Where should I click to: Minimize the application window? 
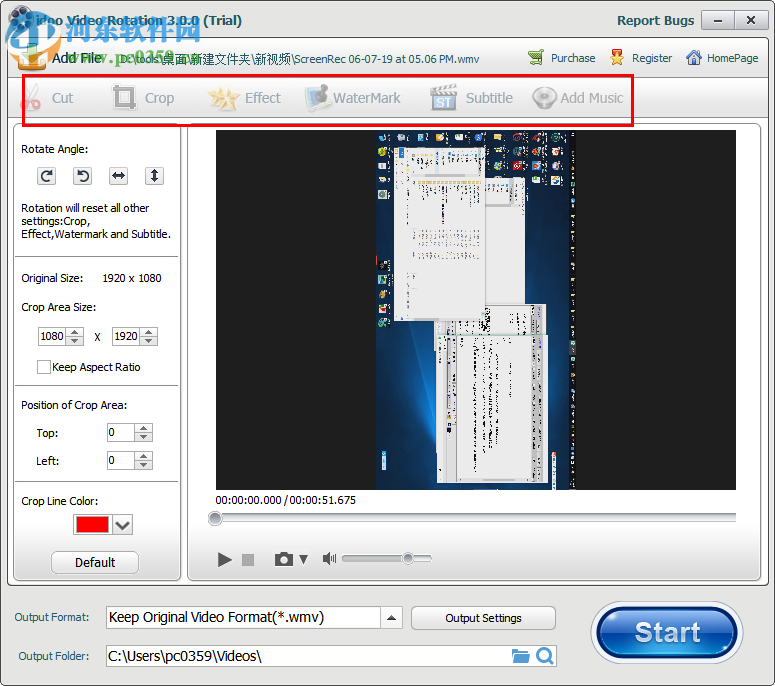(718, 21)
